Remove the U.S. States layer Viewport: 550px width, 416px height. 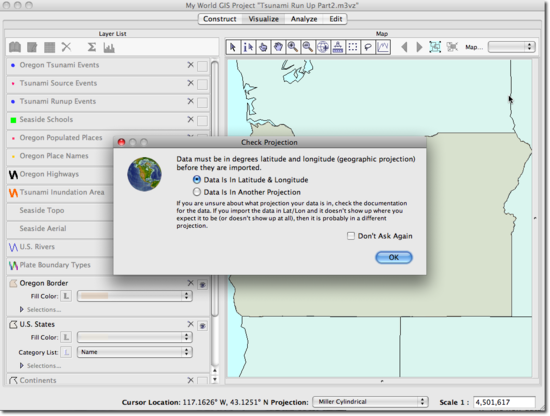click(190, 324)
